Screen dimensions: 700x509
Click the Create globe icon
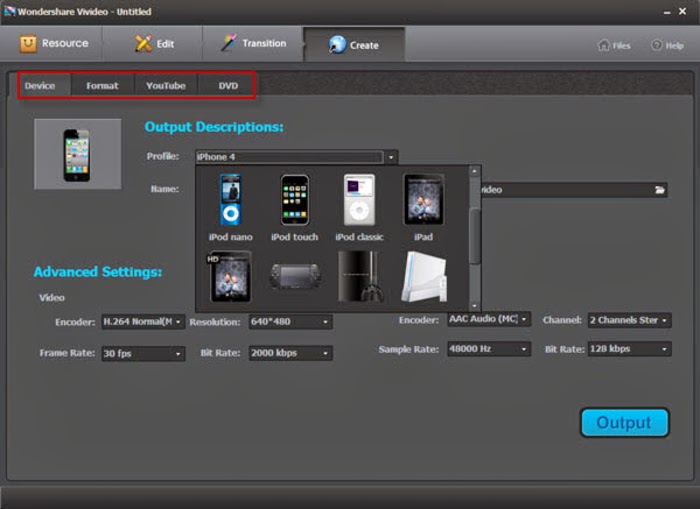[337, 45]
